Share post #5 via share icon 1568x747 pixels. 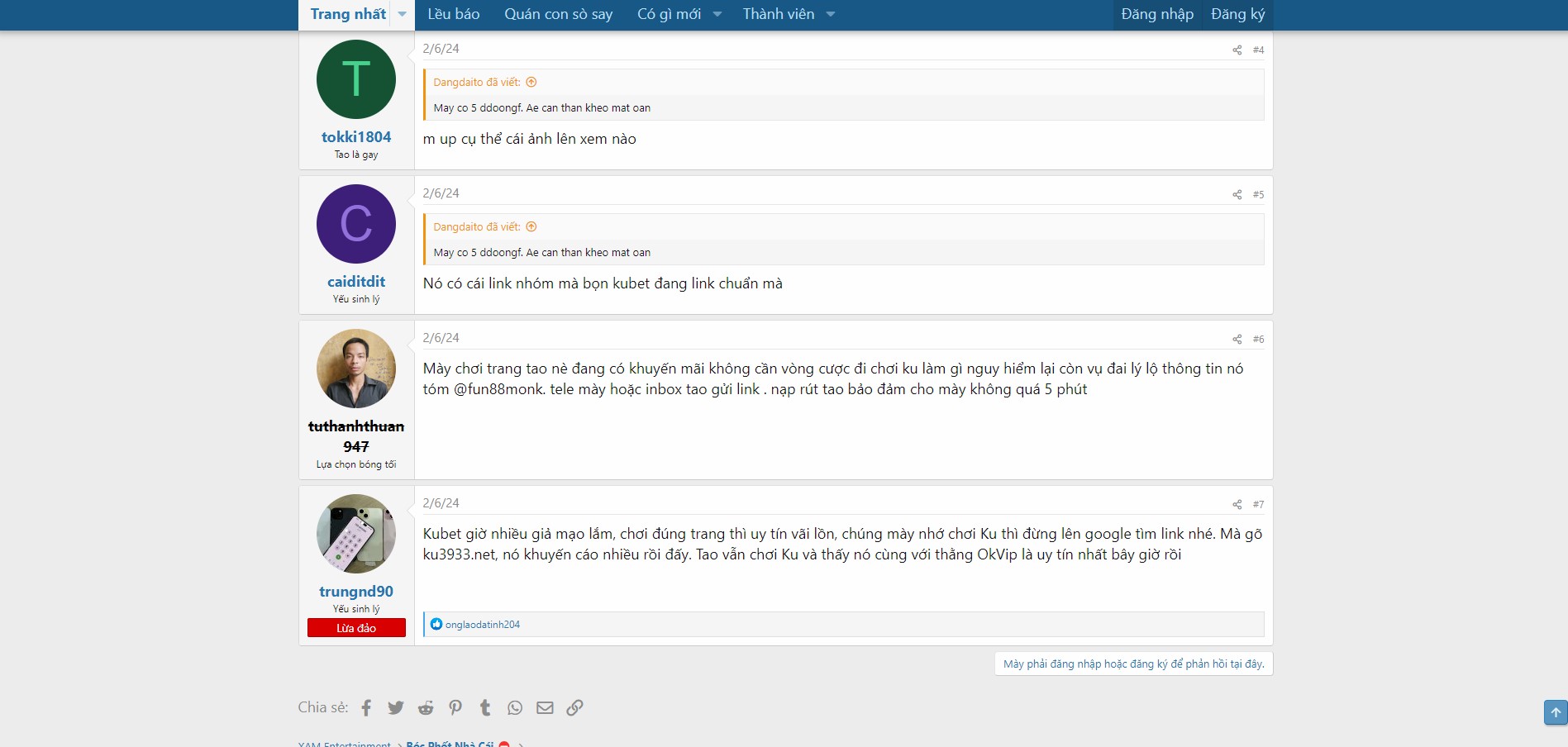(1237, 195)
